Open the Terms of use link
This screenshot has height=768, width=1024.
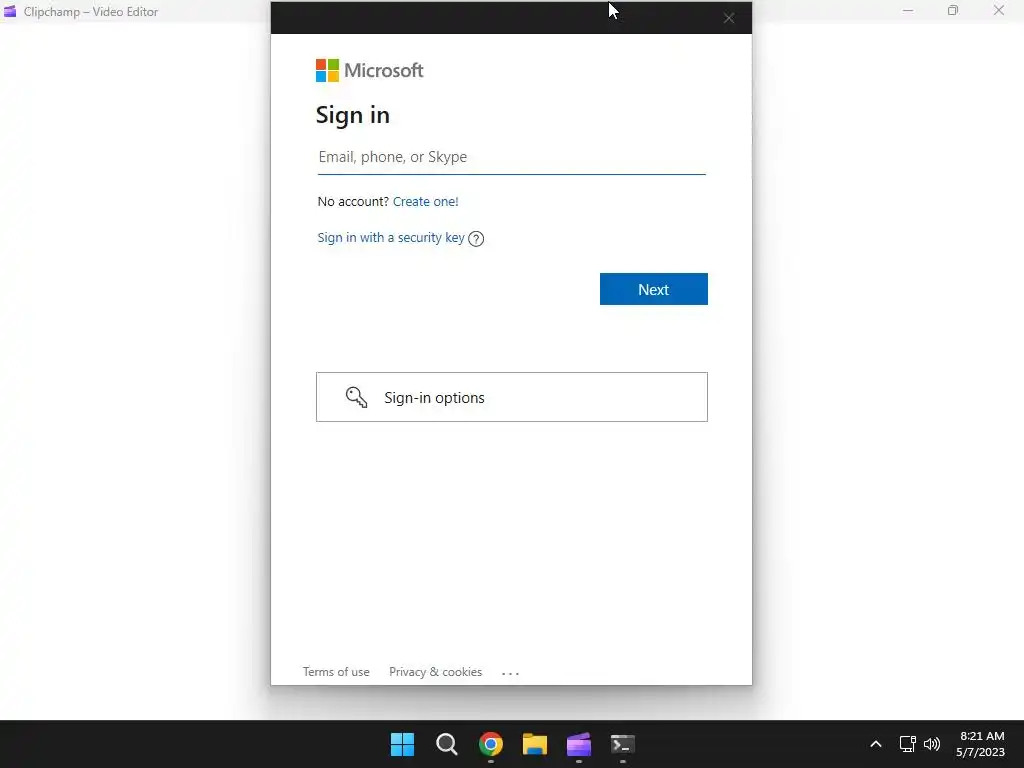(336, 672)
